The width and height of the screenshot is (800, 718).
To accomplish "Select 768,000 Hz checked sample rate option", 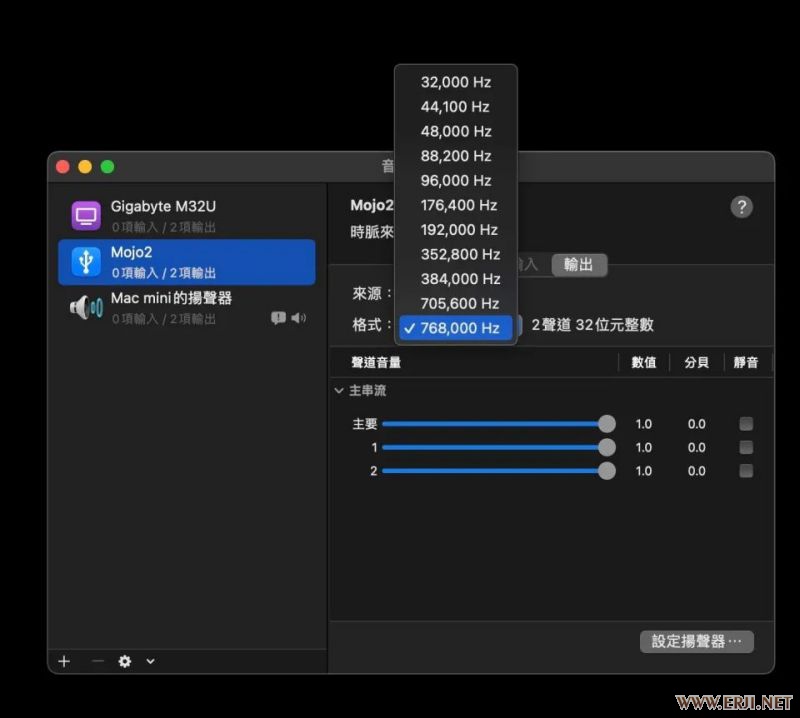I will [458, 328].
